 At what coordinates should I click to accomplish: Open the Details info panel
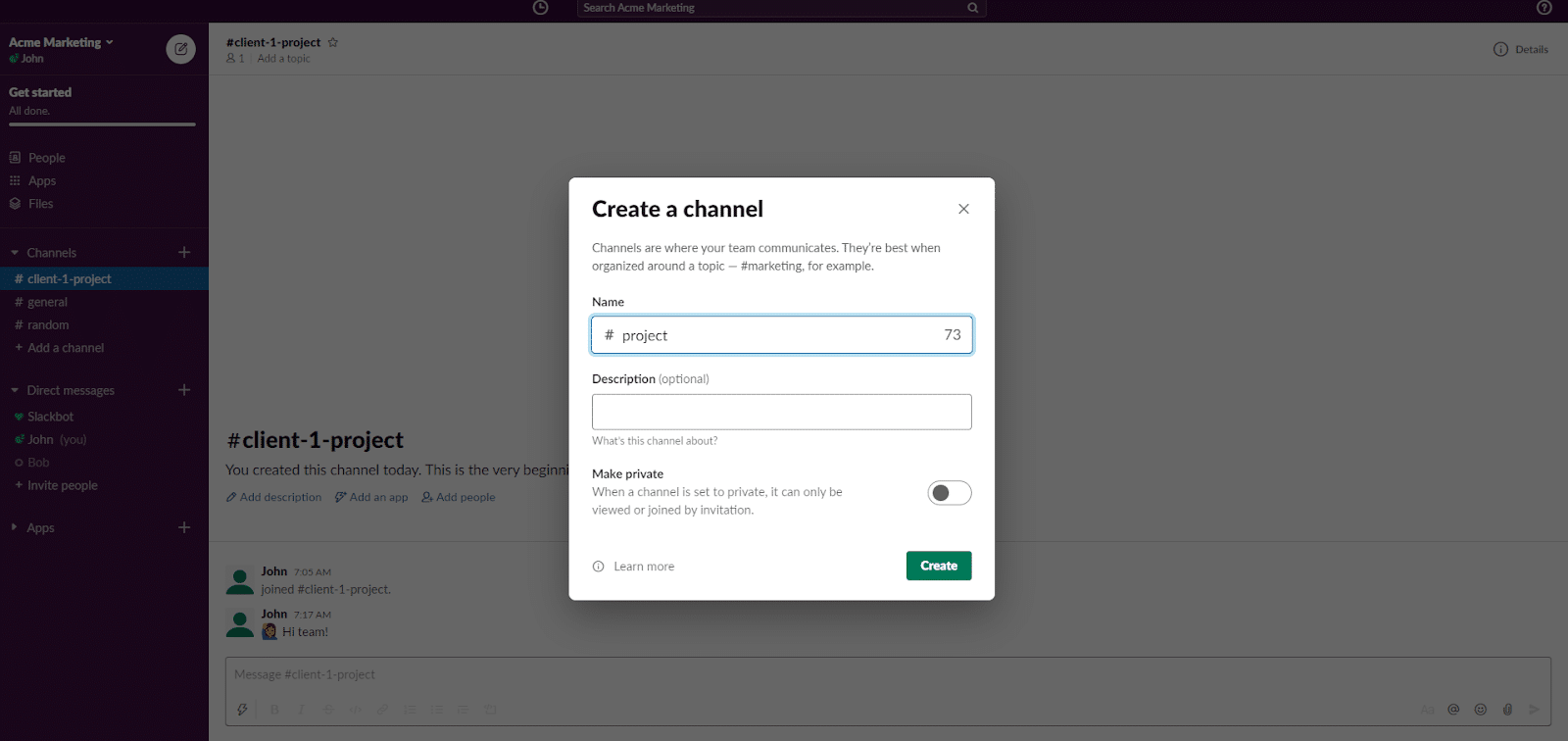point(1521,49)
